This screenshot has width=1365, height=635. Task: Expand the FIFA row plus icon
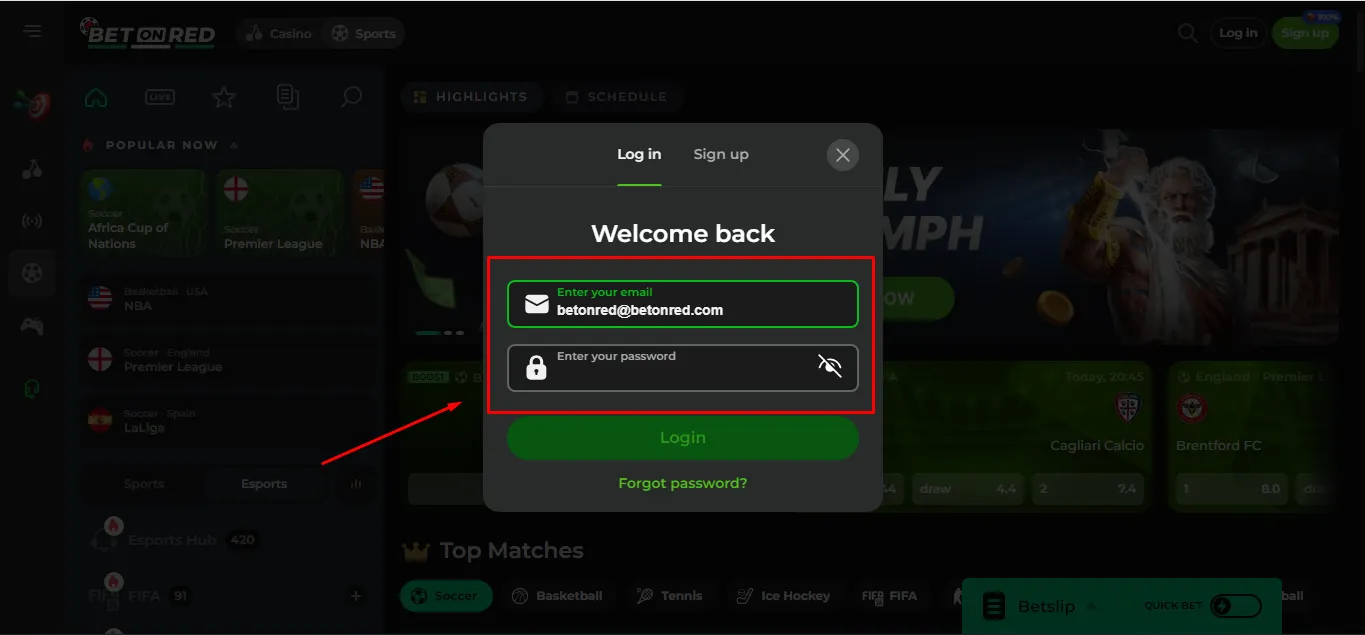pyautogui.click(x=355, y=596)
